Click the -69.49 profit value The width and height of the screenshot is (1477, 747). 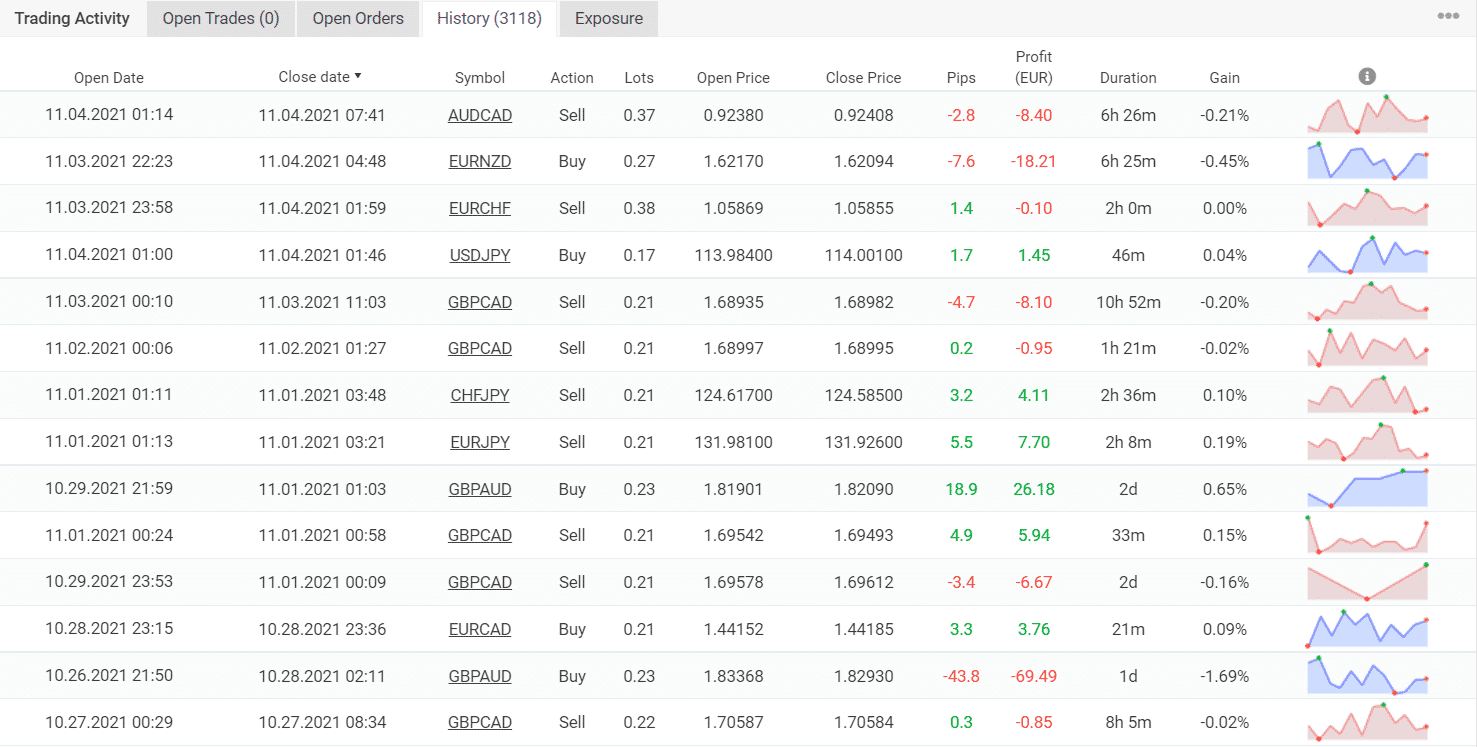point(1034,676)
